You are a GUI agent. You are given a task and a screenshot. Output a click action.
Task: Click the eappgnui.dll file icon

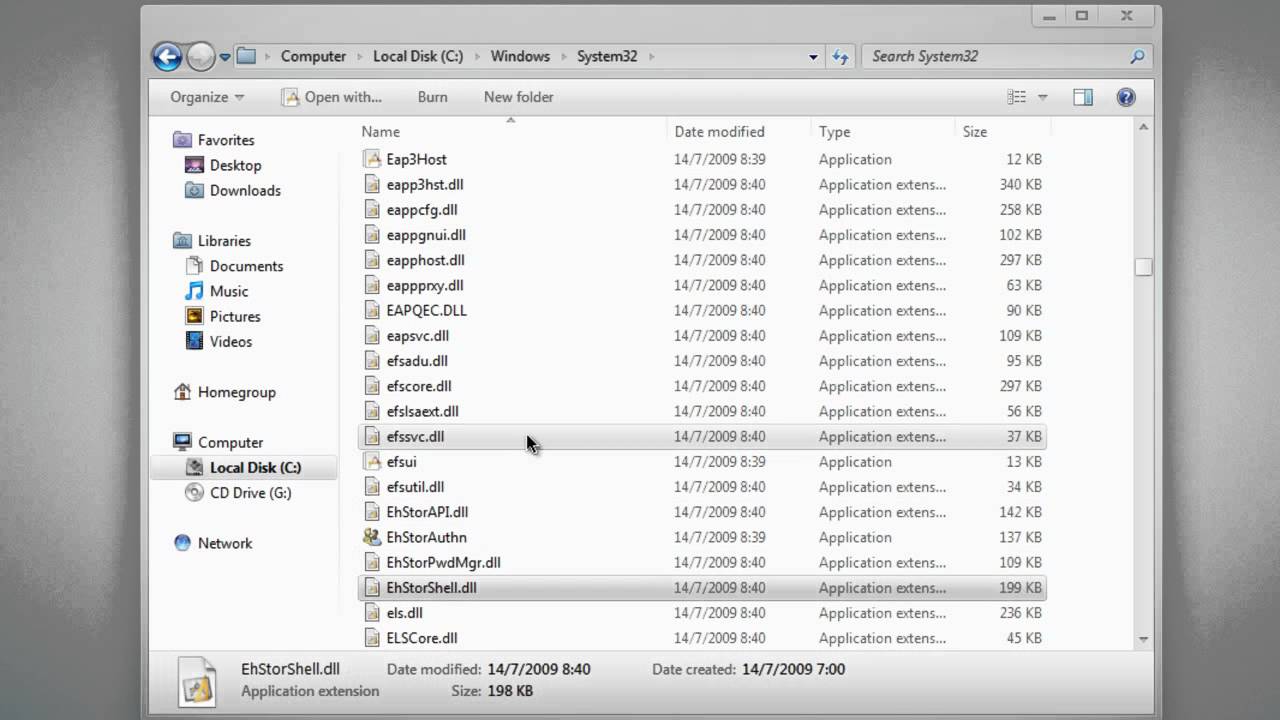[x=372, y=235]
